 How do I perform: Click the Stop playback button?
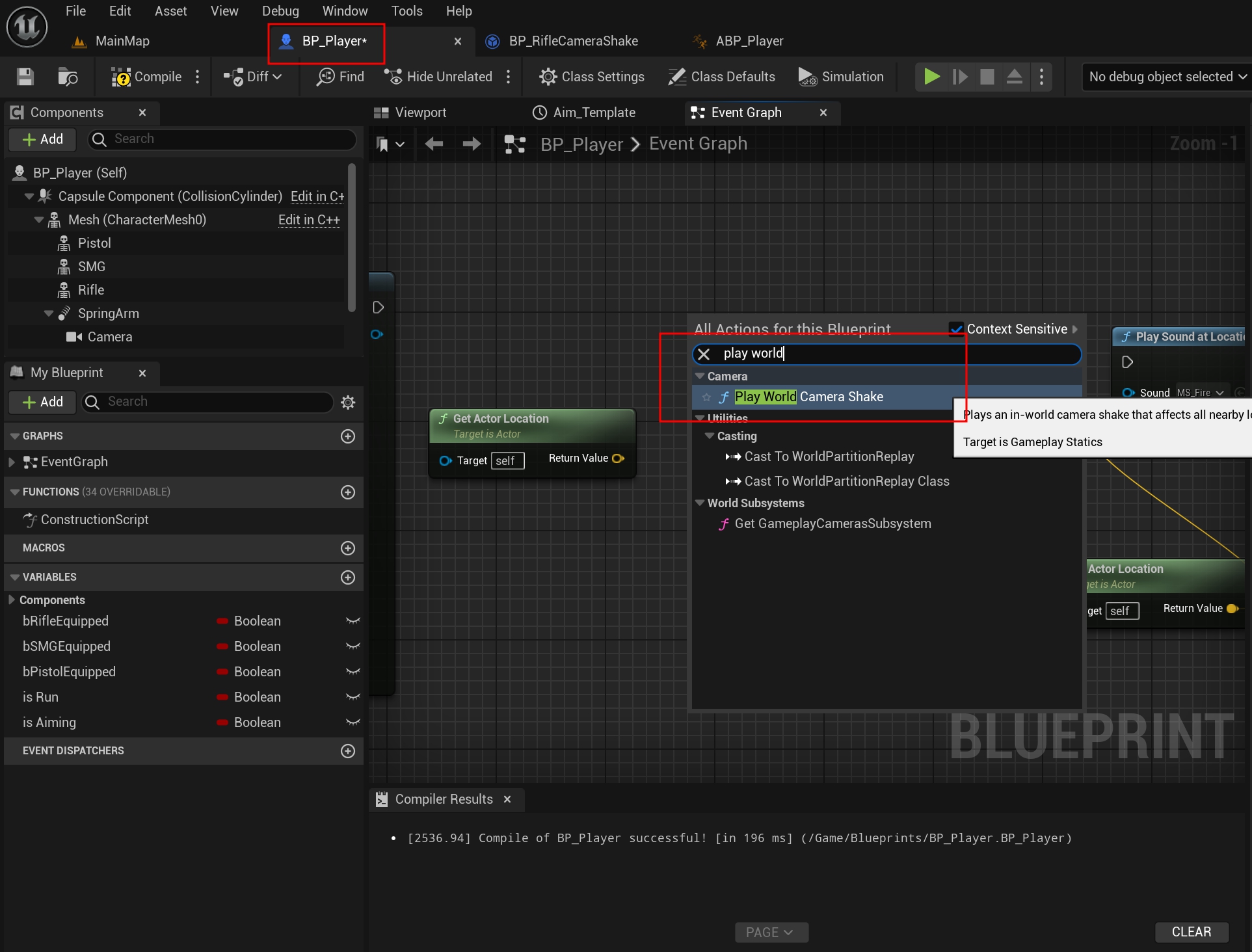pos(987,77)
